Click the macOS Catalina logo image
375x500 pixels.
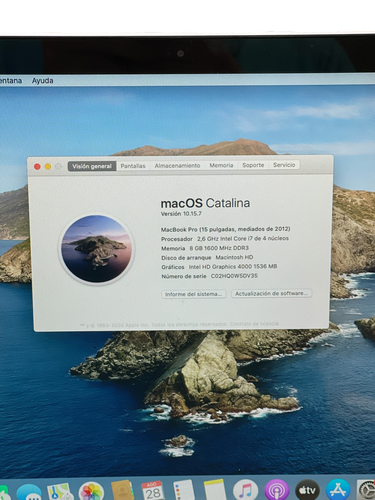pos(97,249)
